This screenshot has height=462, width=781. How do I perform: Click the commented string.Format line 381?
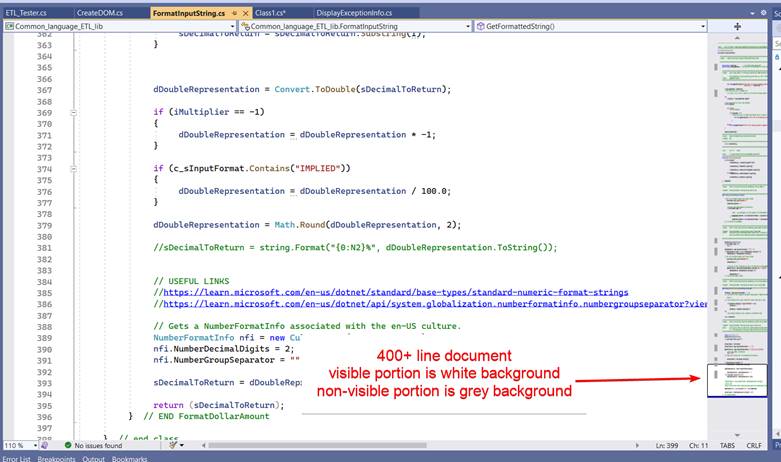(355, 247)
